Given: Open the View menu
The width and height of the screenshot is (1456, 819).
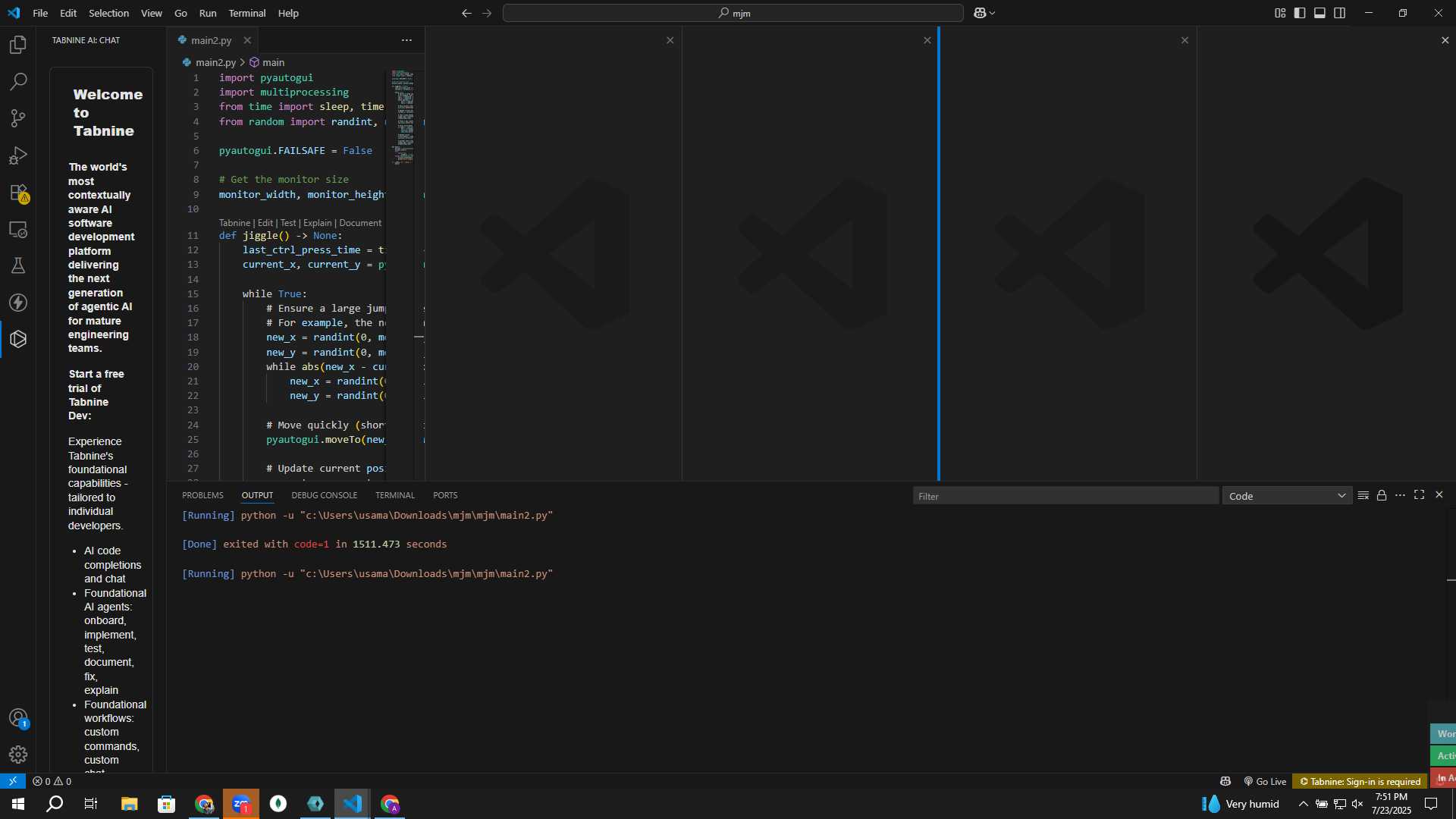Looking at the screenshot, I should [x=151, y=13].
